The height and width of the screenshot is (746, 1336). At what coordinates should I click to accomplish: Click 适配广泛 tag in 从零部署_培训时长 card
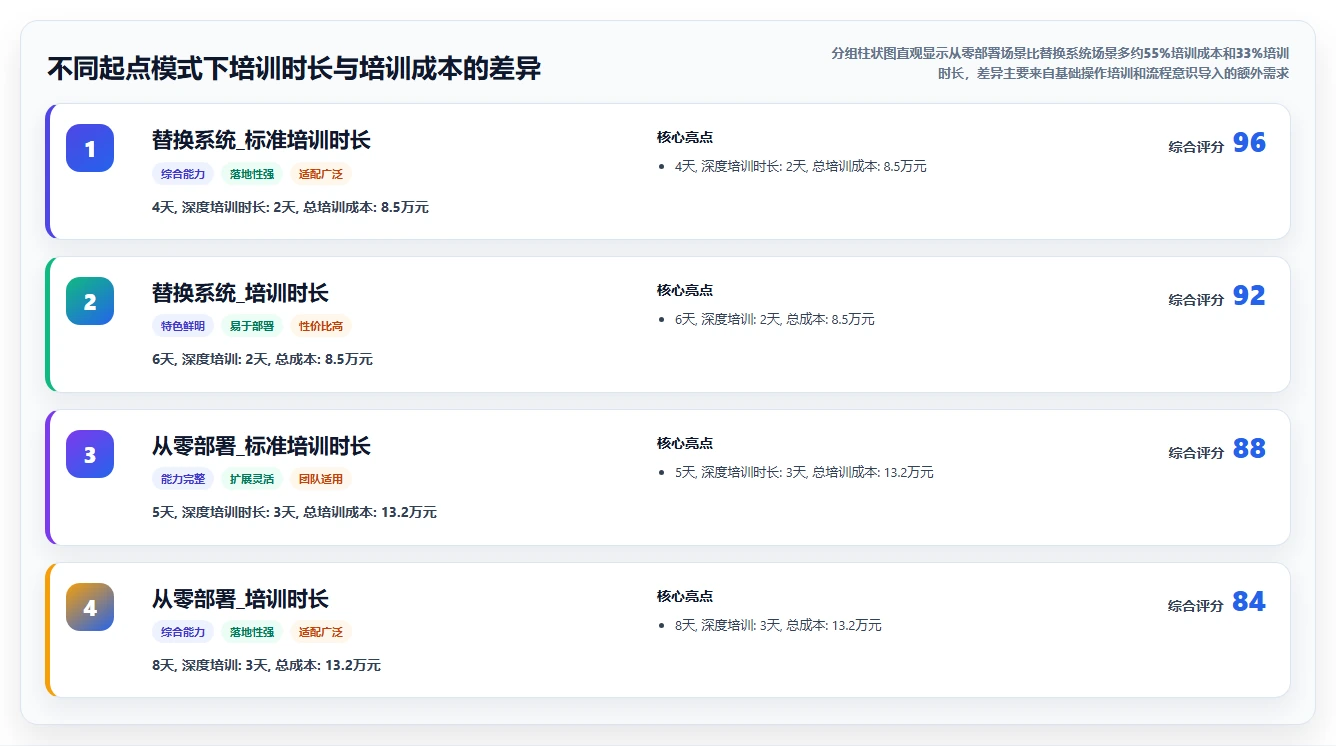point(321,633)
